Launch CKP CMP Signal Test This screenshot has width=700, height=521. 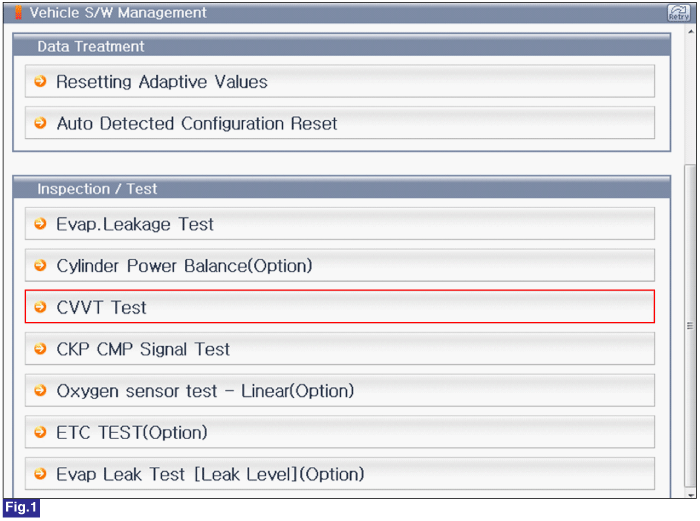tap(340, 349)
